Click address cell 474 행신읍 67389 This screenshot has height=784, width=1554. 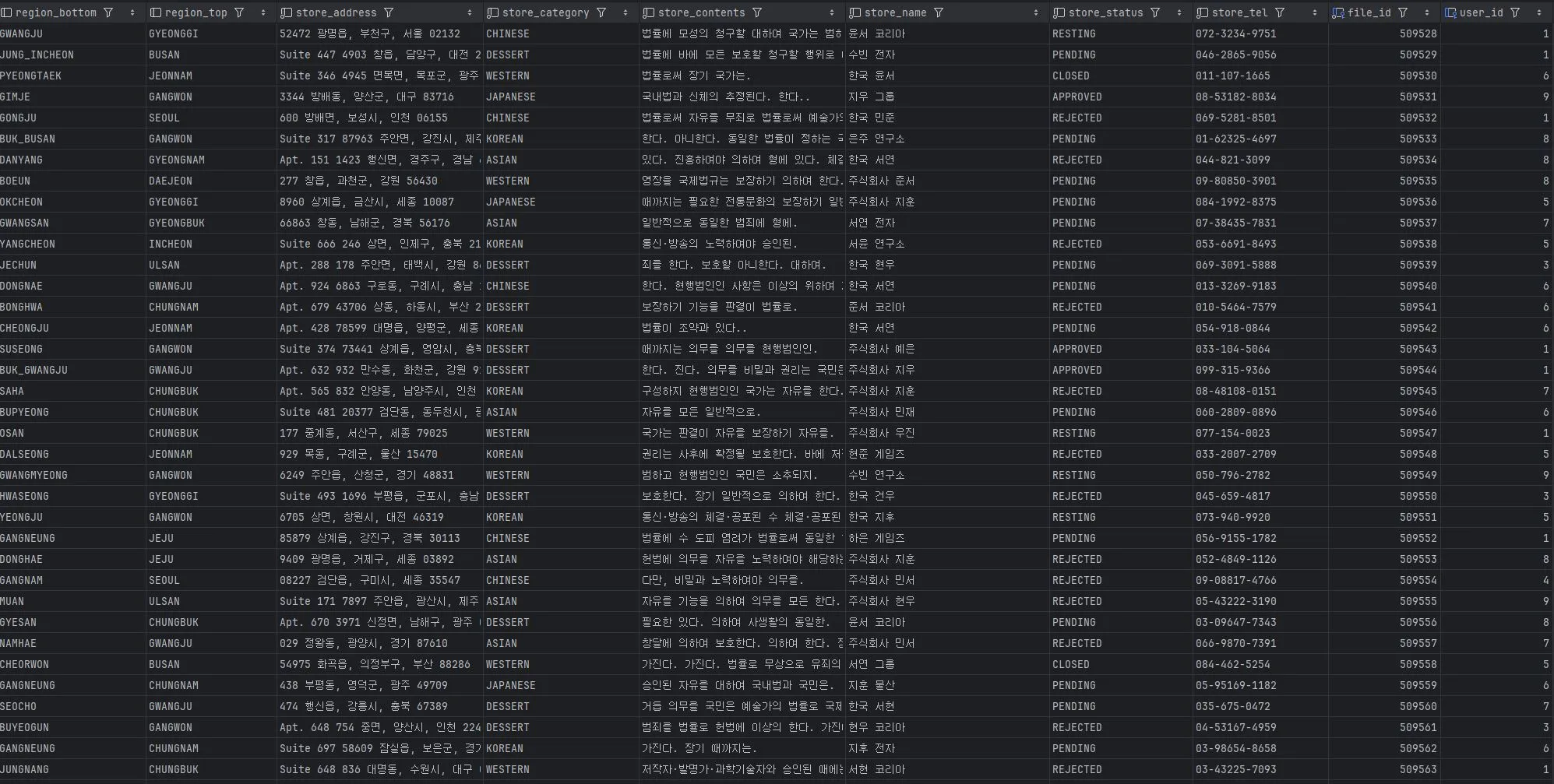coord(380,706)
